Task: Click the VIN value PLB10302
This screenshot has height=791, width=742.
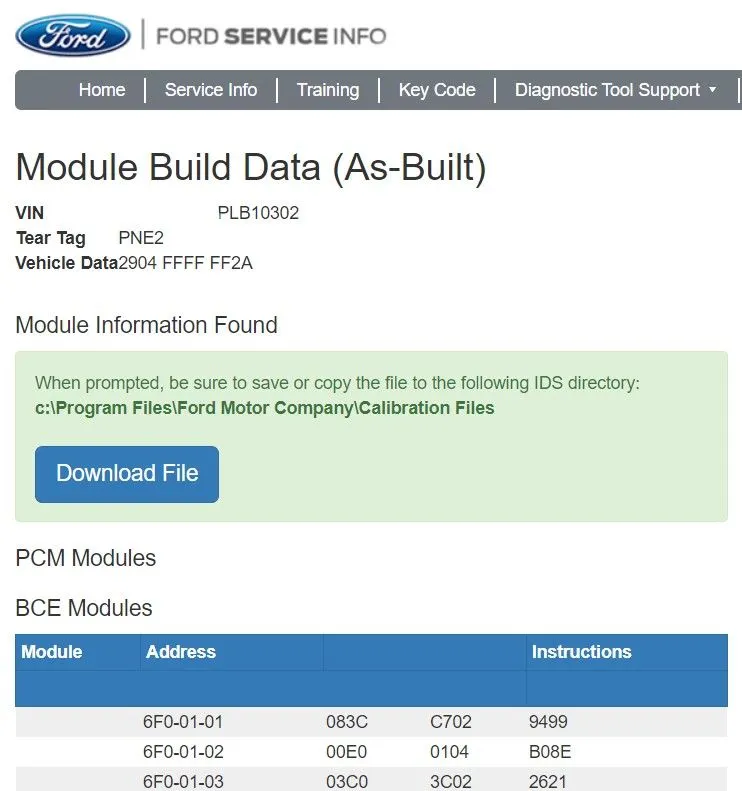Action: [258, 213]
